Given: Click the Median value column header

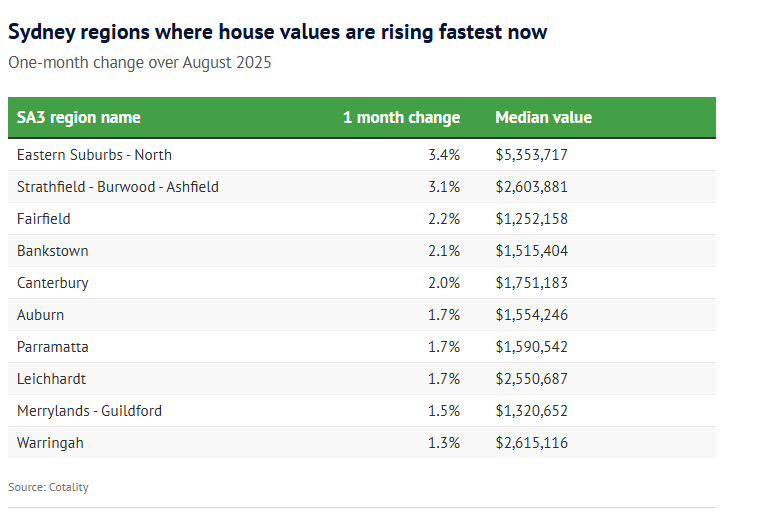Looking at the screenshot, I should (543, 118).
